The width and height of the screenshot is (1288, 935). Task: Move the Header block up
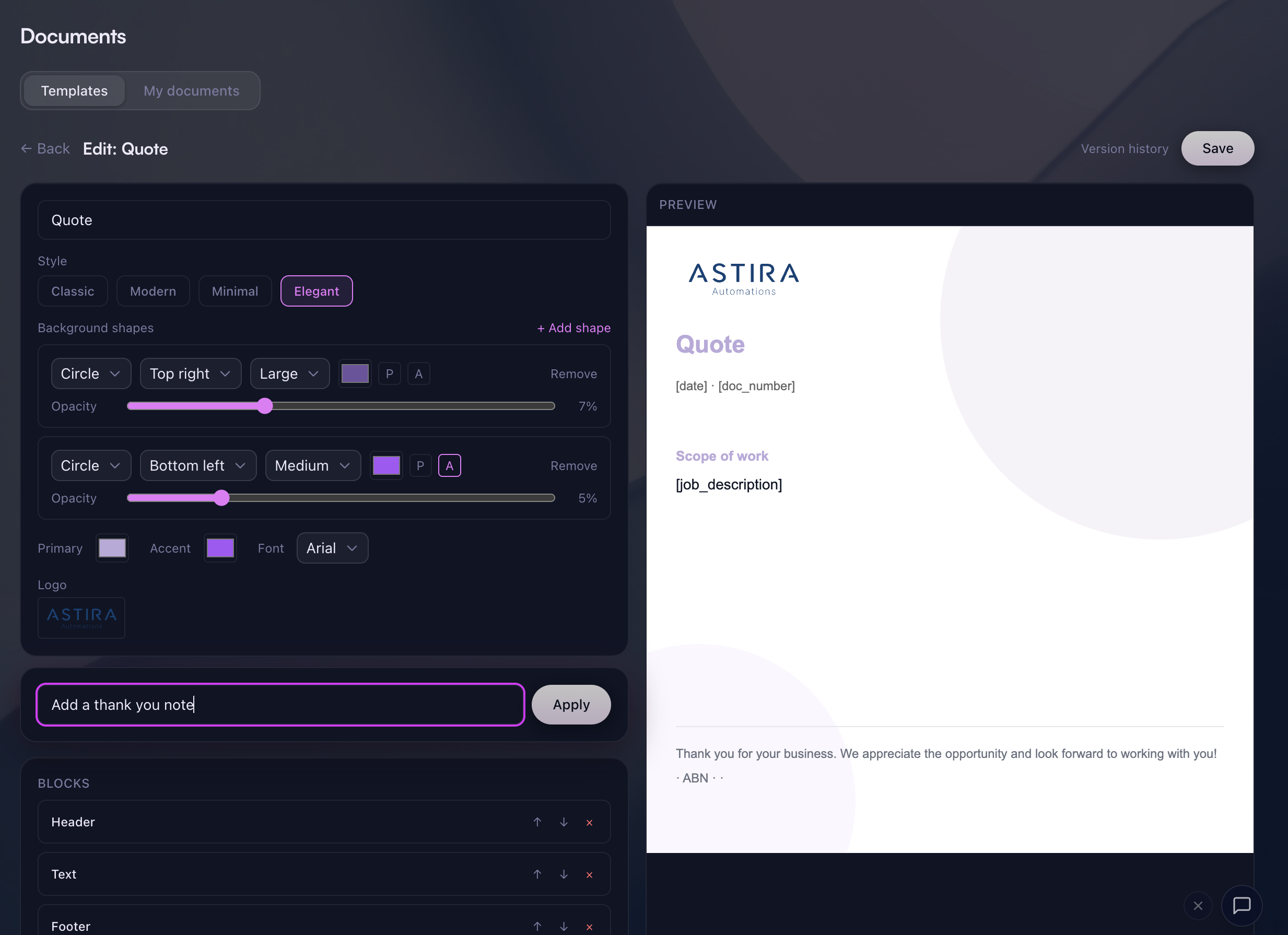coord(537,822)
